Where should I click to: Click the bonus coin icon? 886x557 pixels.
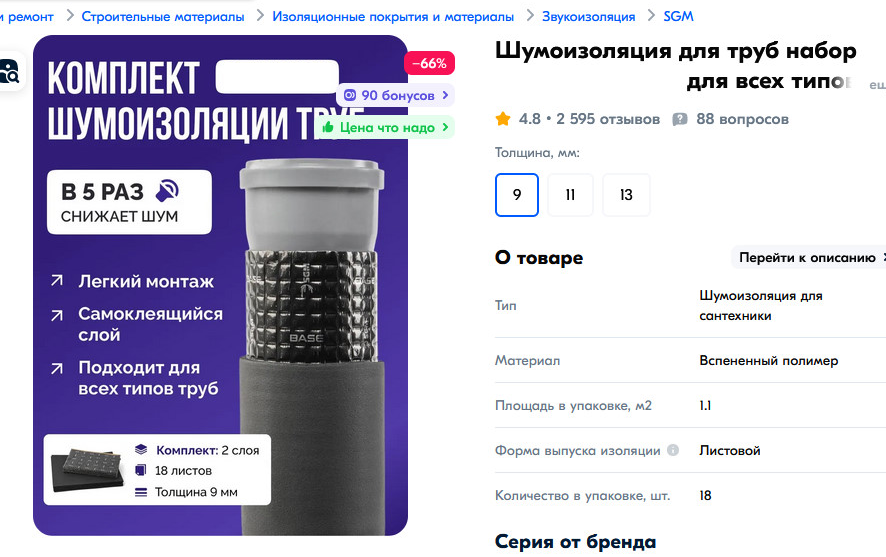[350, 95]
